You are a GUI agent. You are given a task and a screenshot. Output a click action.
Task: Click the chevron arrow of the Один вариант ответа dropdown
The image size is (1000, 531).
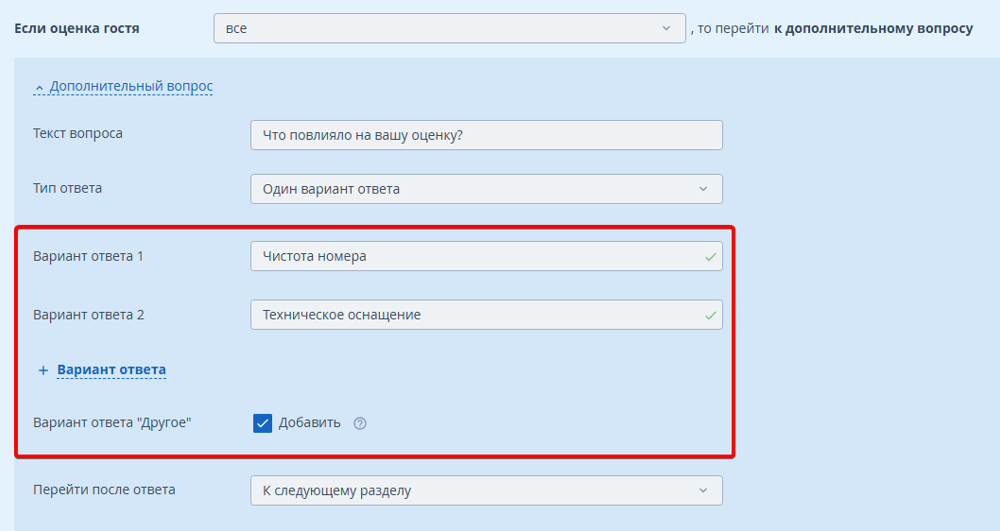click(x=703, y=189)
